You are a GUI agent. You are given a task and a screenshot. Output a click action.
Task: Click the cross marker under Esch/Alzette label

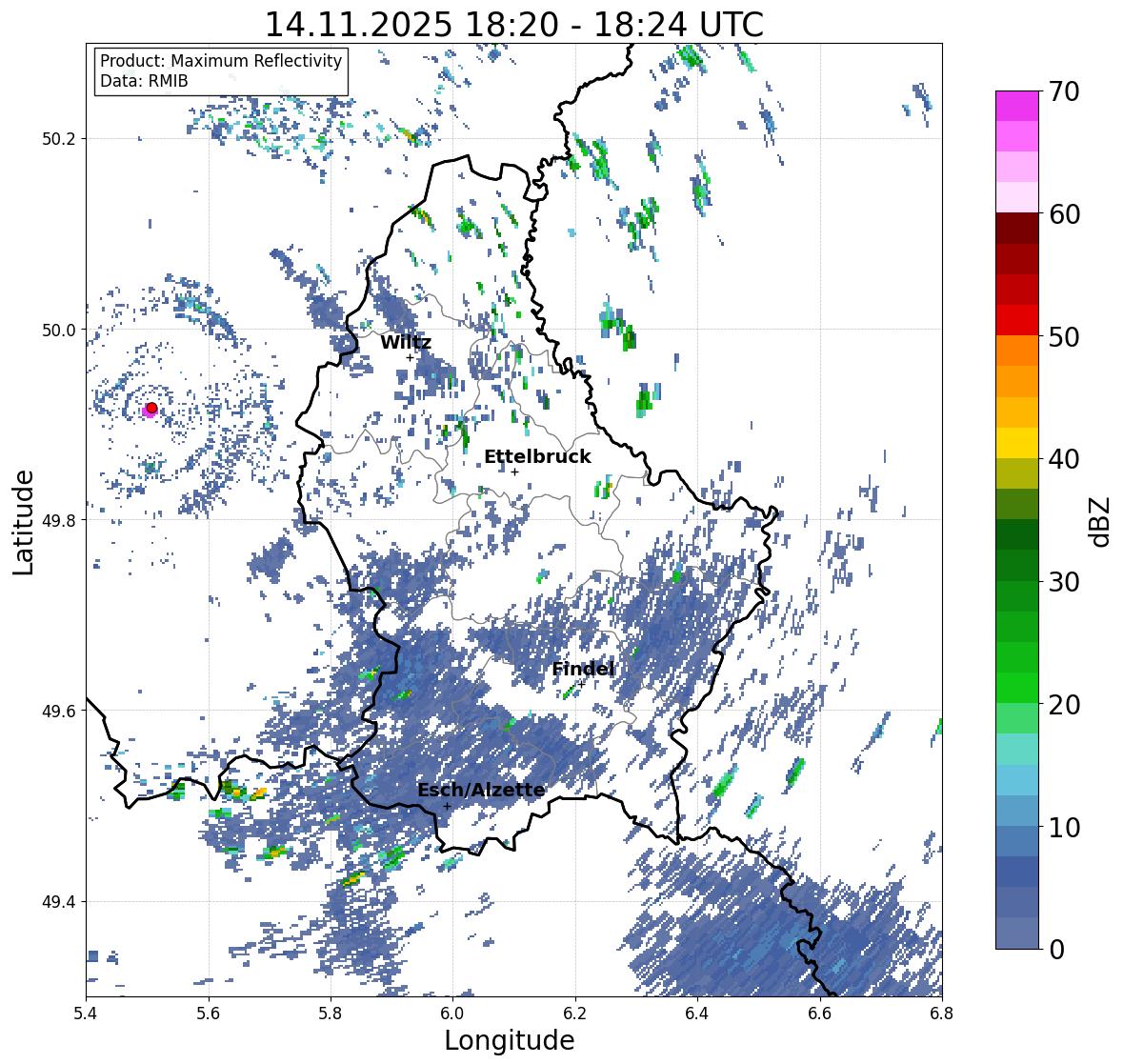448,806
